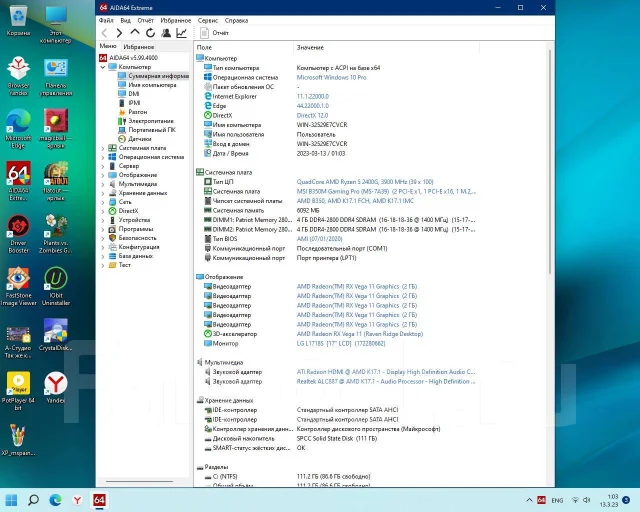Select Имя компьютера tree item
The height and width of the screenshot is (512, 640).
(147, 85)
